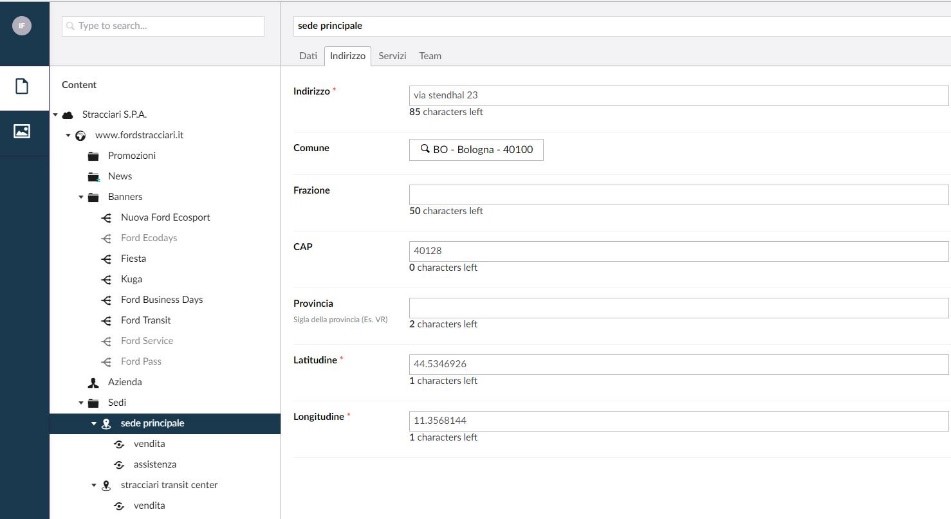
Task: Collapse the Stracciari S.P.A. root node
Action: point(55,115)
